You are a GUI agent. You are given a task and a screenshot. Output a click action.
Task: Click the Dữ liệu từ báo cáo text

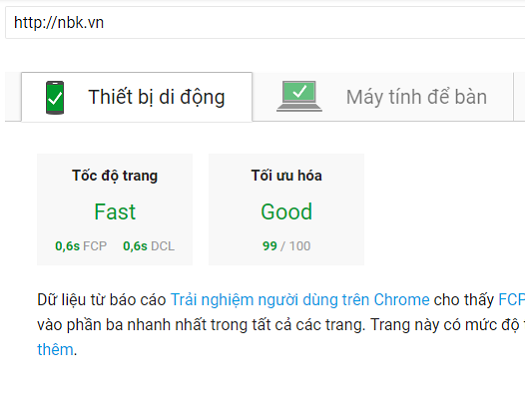(x=101, y=300)
